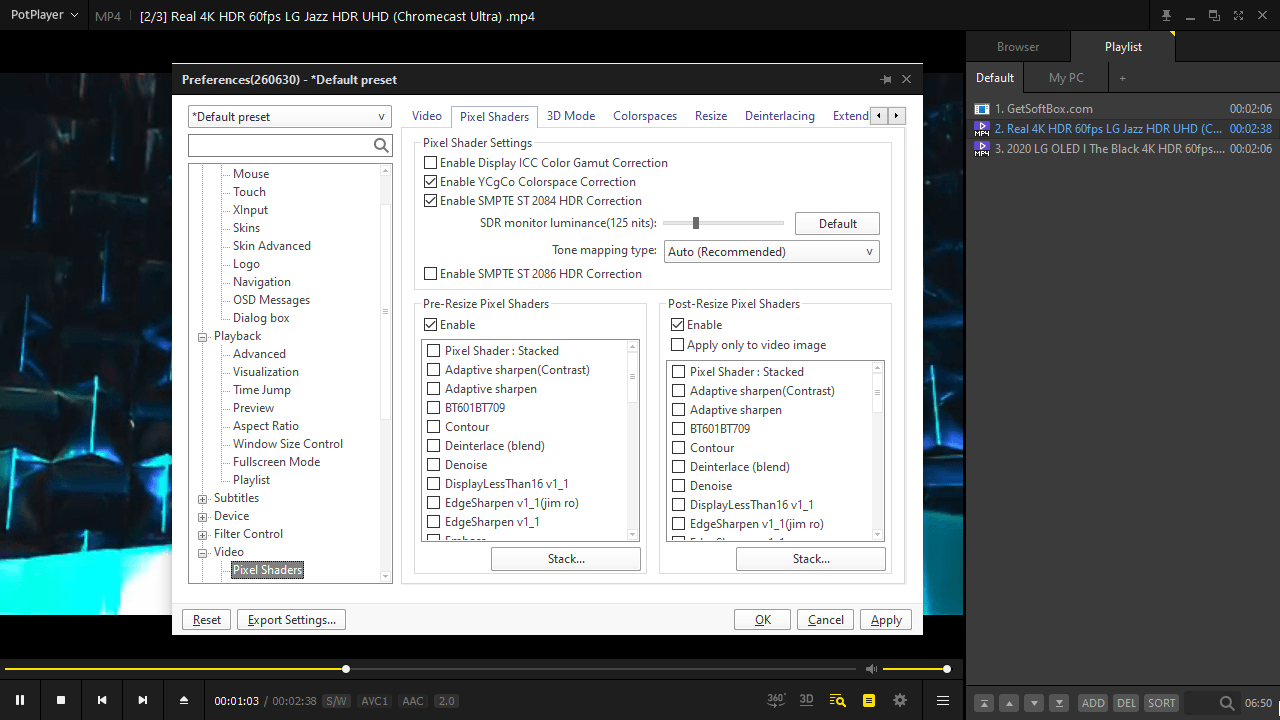Image resolution: width=1280 pixels, height=720 pixels.
Task: Move selected playlist item up one
Action: pyautogui.click(x=1009, y=703)
